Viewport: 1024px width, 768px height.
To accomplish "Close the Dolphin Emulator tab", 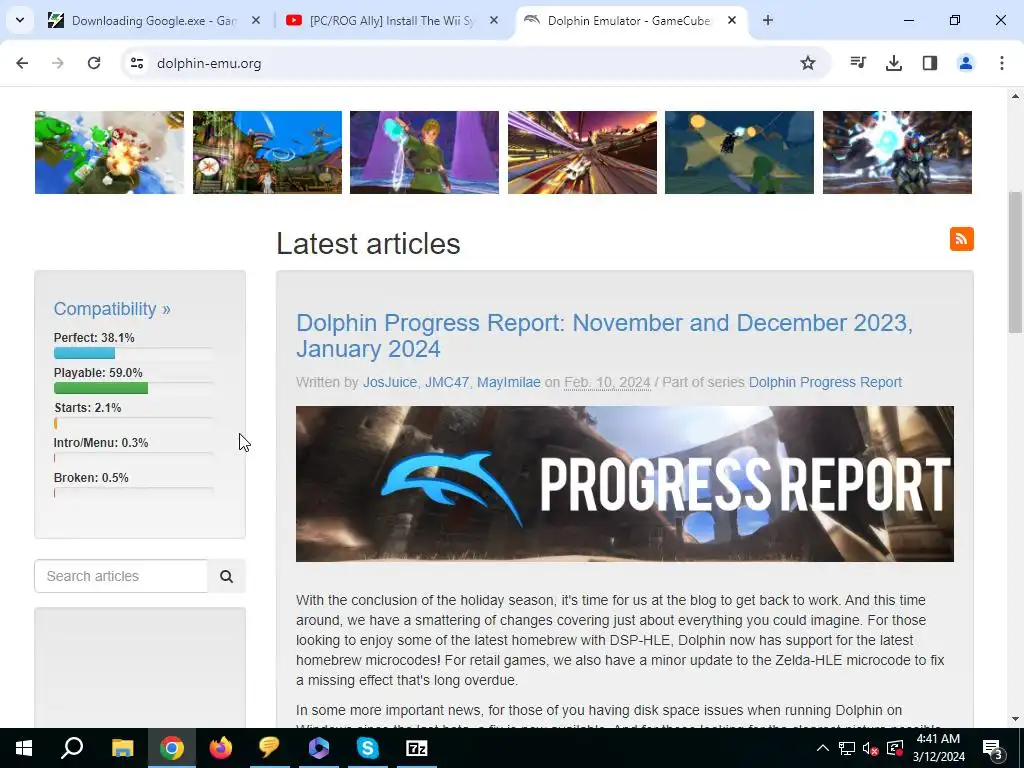I will [732, 20].
